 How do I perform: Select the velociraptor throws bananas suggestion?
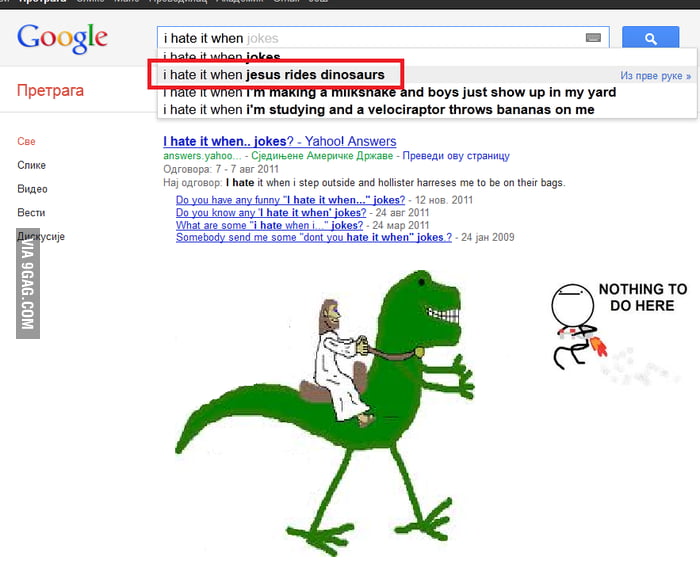(379, 109)
